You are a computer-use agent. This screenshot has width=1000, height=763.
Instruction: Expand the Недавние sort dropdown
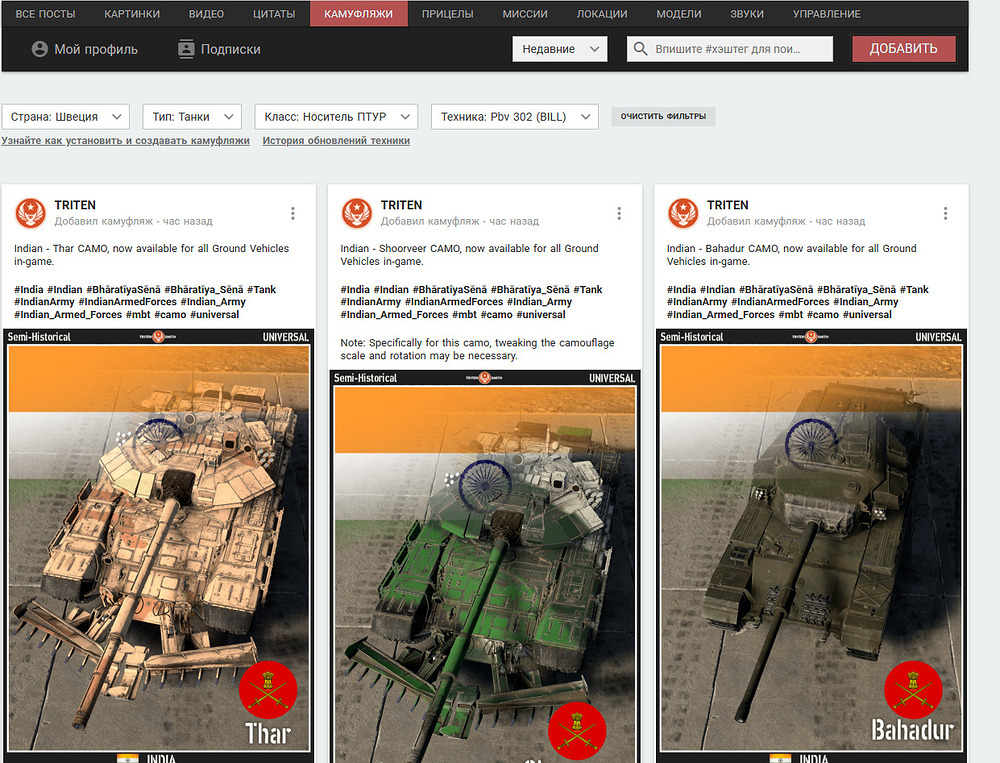click(x=559, y=49)
